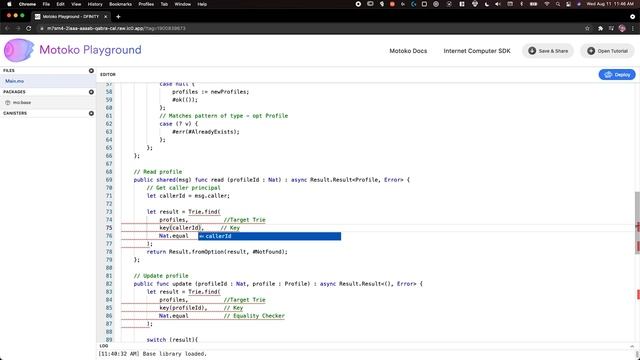Open Chrome extensions puzzle icon
The height and width of the screenshot is (360, 640).
[600, 28]
